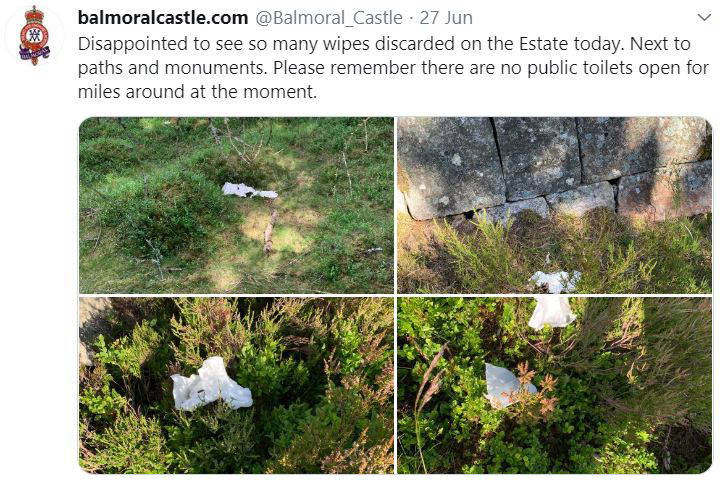View the bottom-right photo with two wipes

[x=555, y=385]
